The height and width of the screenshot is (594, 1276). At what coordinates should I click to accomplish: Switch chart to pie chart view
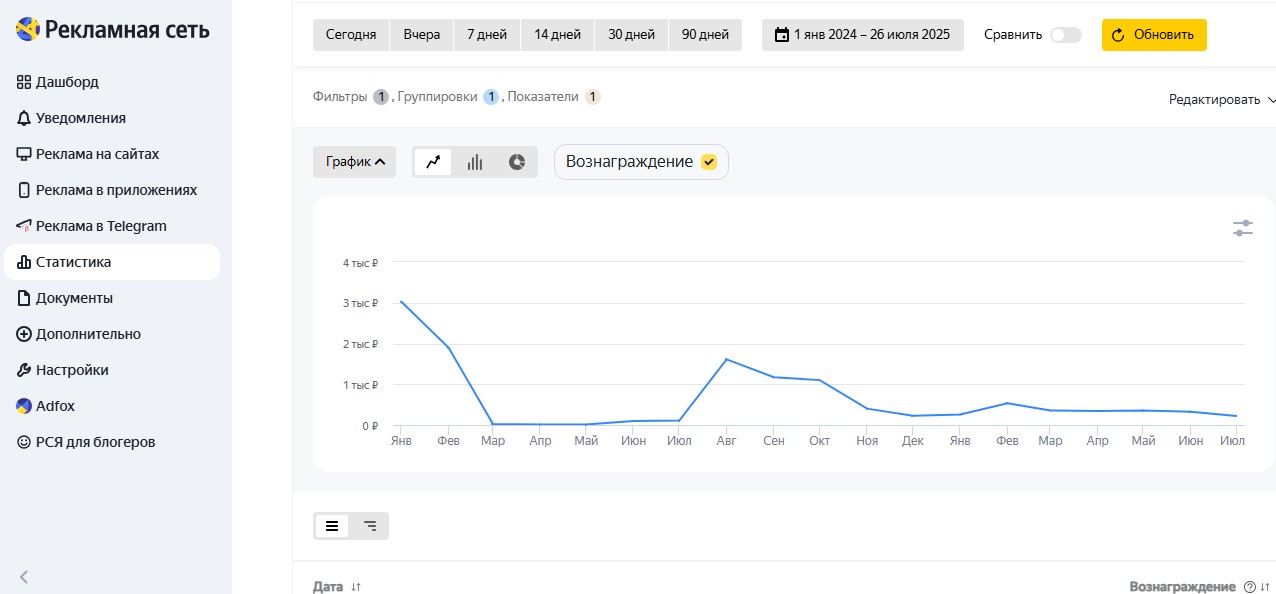(516, 162)
